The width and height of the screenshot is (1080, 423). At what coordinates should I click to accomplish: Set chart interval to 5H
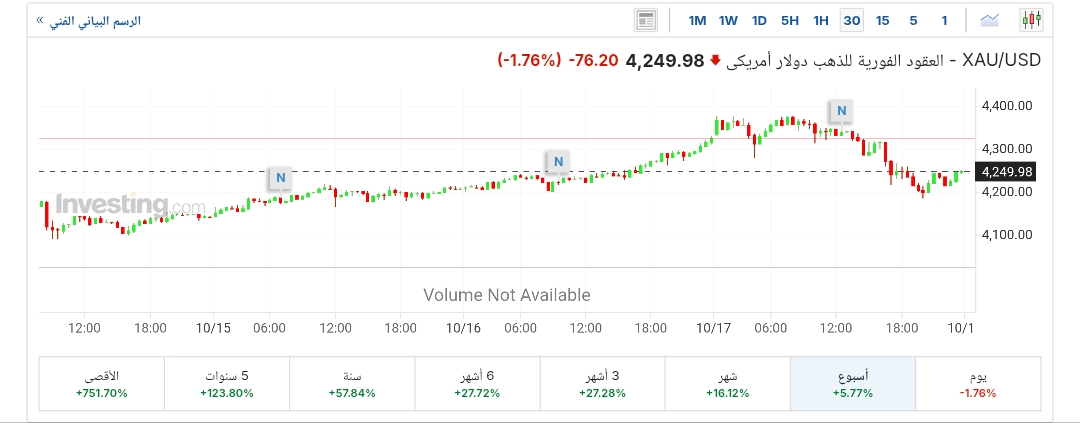[x=790, y=20]
